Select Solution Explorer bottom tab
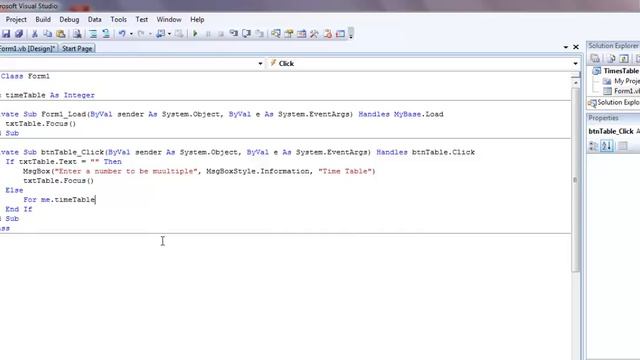Image resolution: width=640 pixels, height=360 pixels. (x=613, y=103)
